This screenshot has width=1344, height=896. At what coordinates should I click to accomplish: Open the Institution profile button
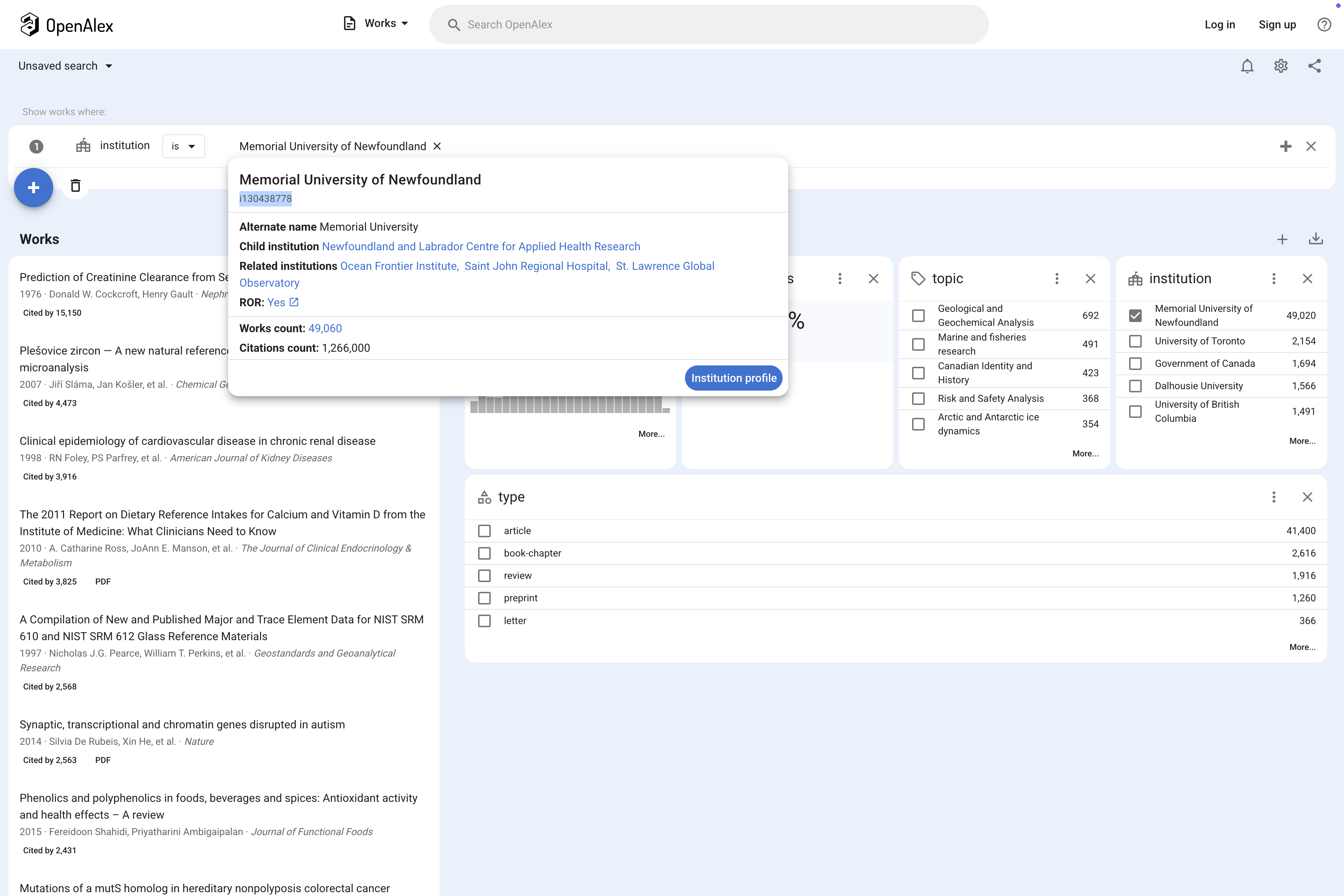pos(733,378)
